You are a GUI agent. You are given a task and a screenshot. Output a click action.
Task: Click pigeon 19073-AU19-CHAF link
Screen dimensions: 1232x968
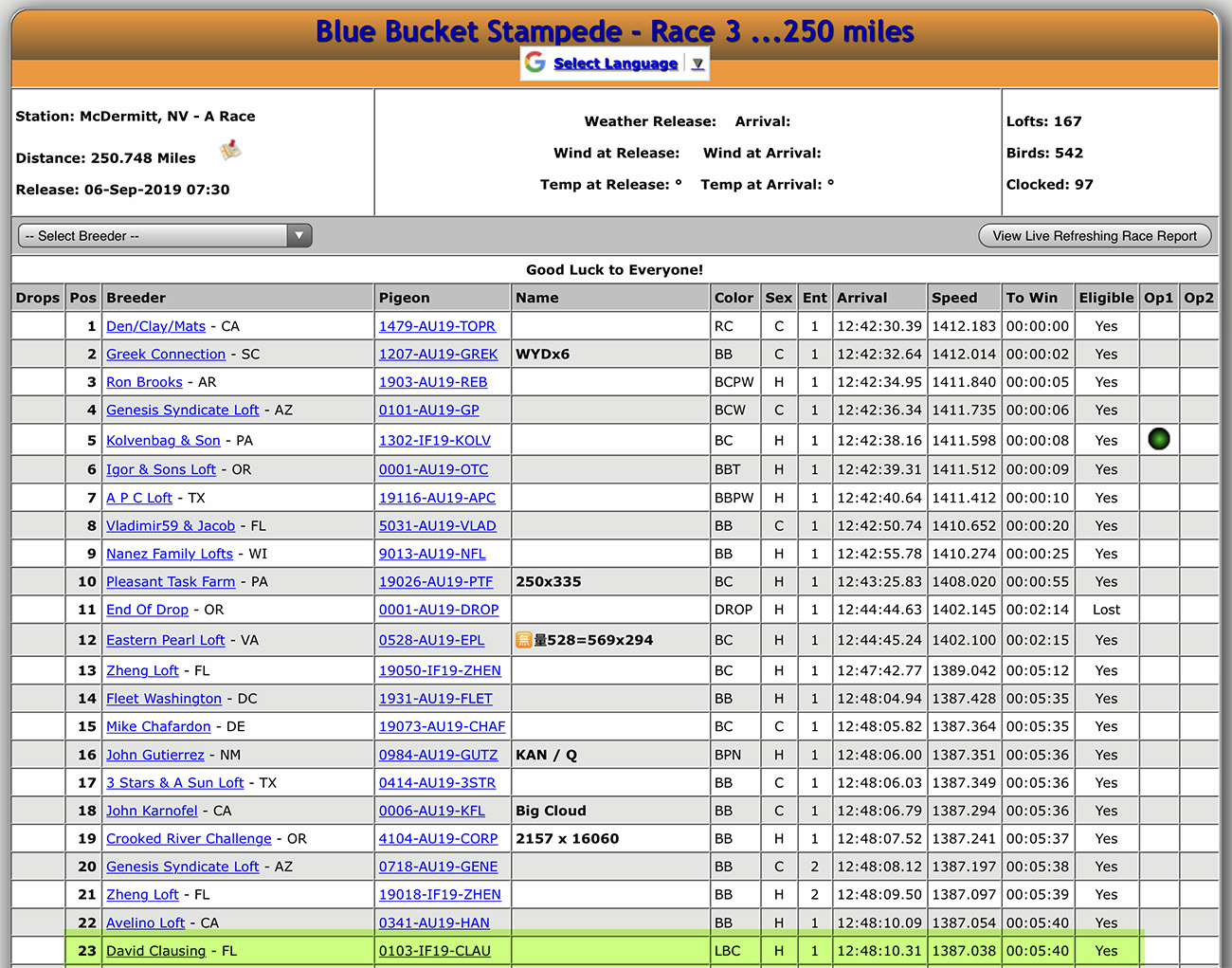(x=442, y=726)
